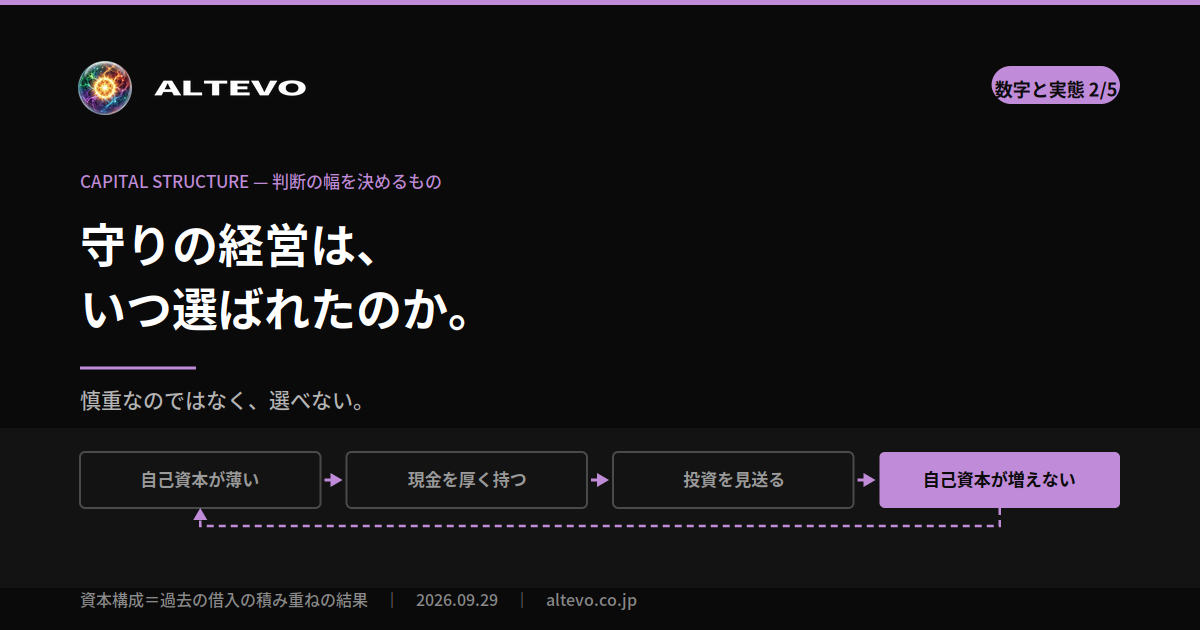This screenshot has width=1200, height=630.
Task: Open the altevo.co.jp link
Action: coord(591,600)
